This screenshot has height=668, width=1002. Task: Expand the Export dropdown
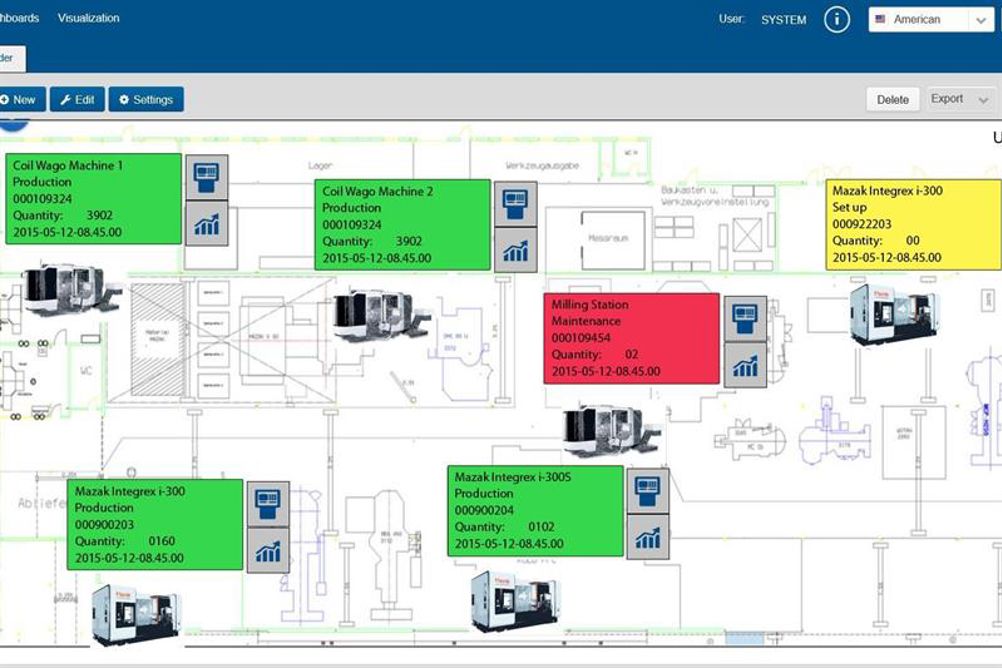pos(960,99)
